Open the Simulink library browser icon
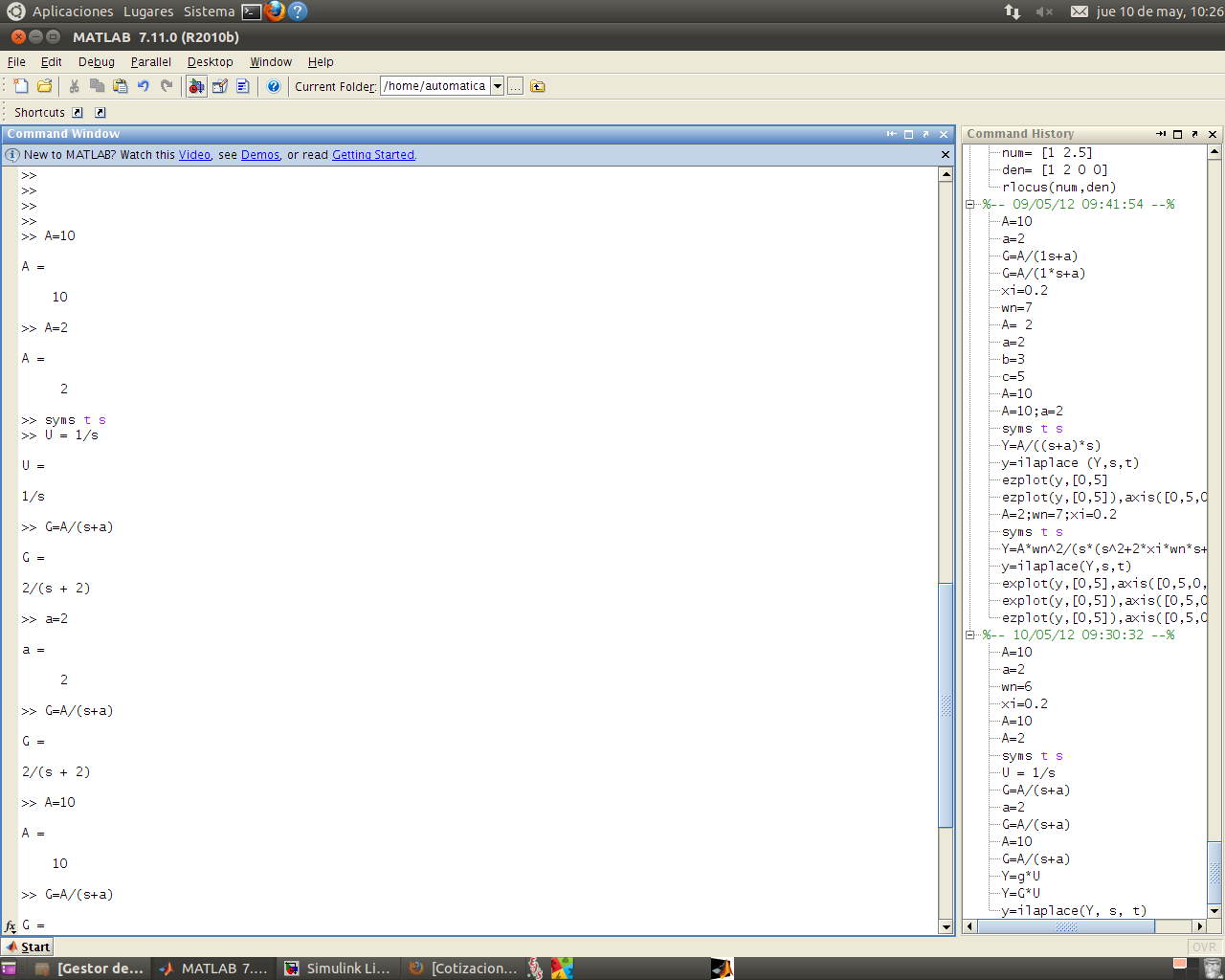The image size is (1225, 980). pyautogui.click(x=195, y=86)
